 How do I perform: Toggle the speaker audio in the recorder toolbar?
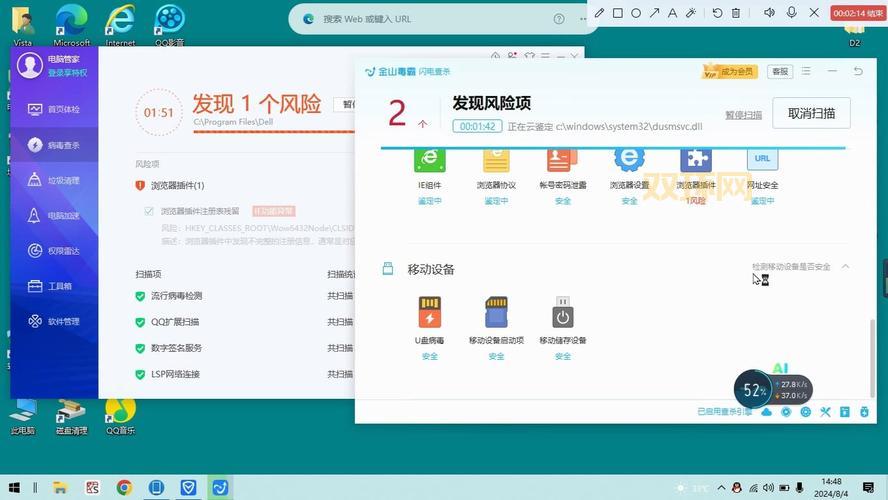tap(769, 12)
